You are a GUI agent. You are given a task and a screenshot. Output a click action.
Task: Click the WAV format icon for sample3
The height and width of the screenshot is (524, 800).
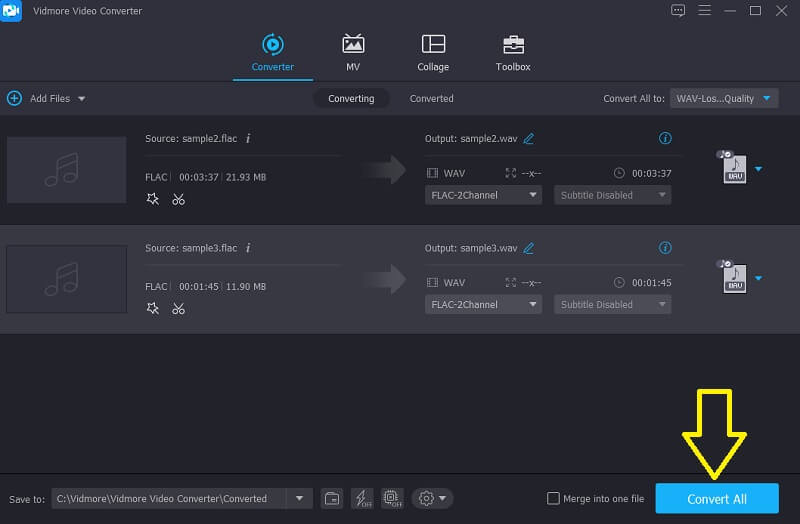[734, 278]
